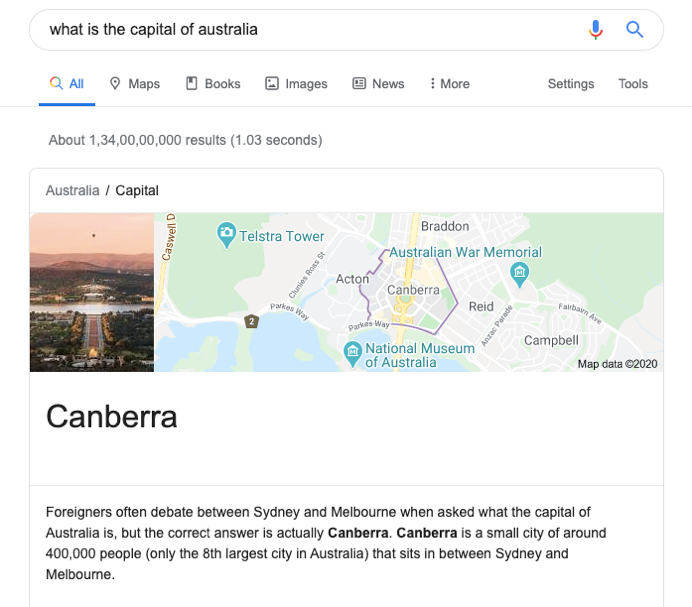The width and height of the screenshot is (692, 607).
Task: Switch to the Books tab
Action: [x=213, y=84]
